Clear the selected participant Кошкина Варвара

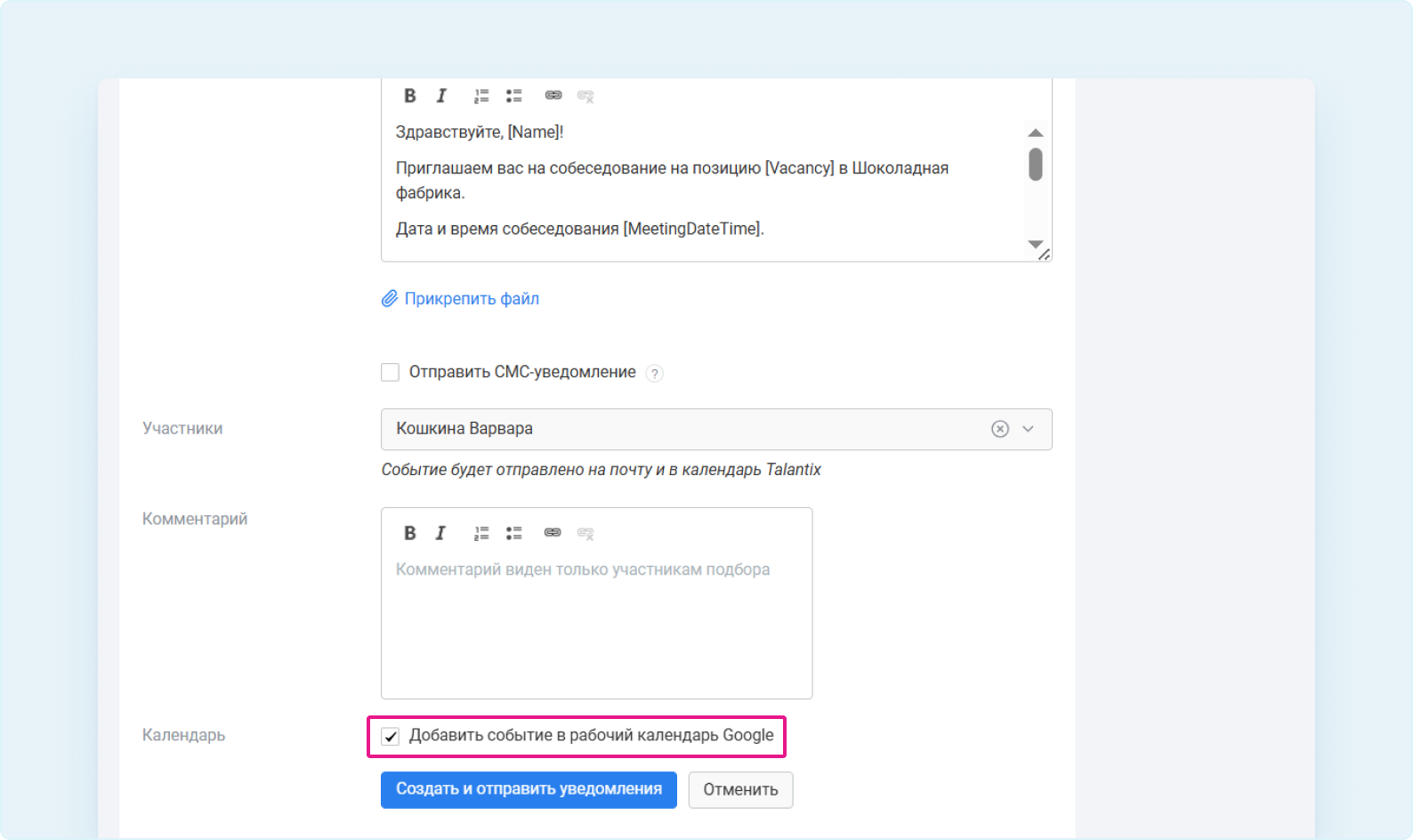(x=1000, y=429)
